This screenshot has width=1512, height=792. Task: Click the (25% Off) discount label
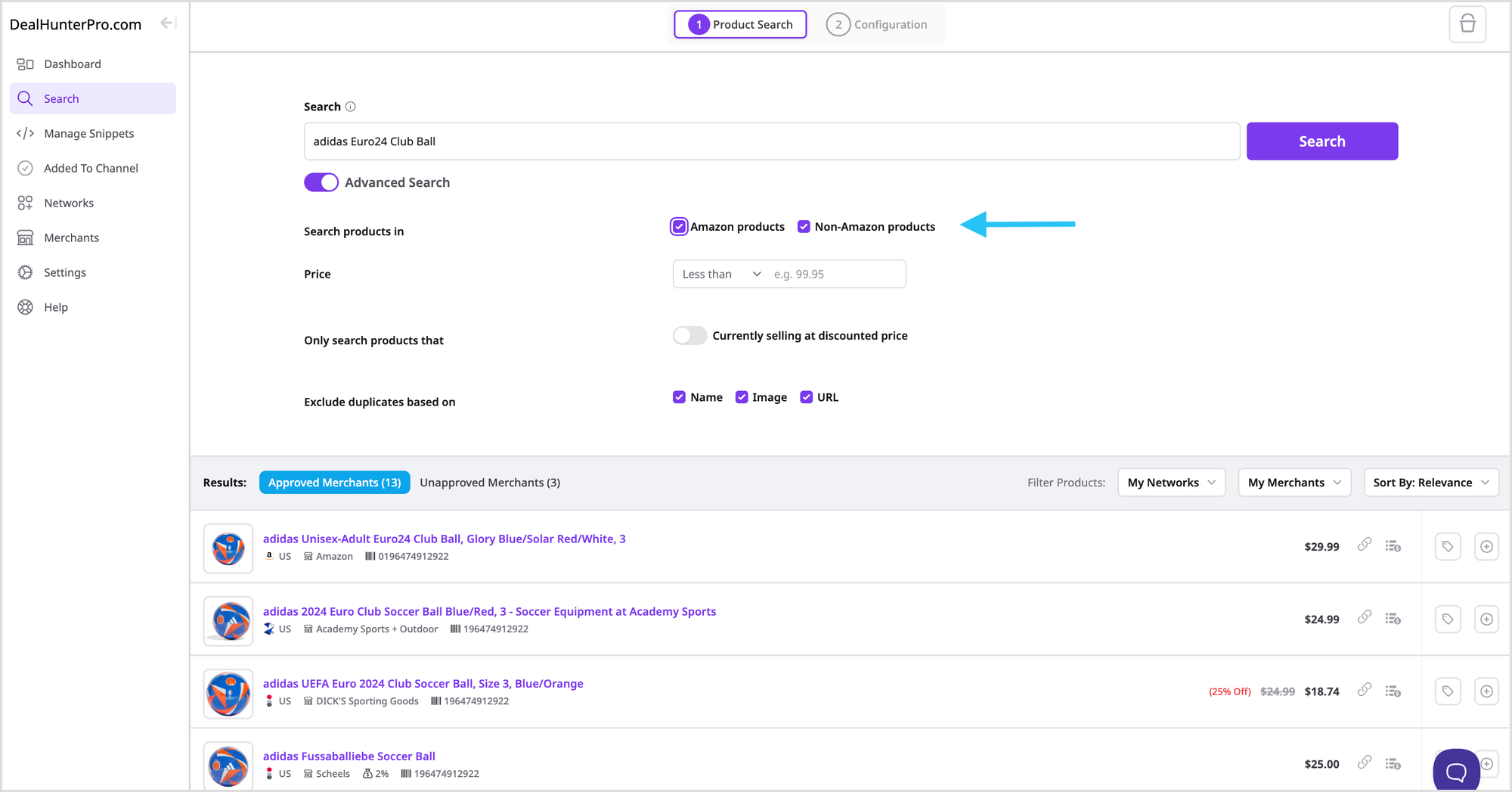1230,691
